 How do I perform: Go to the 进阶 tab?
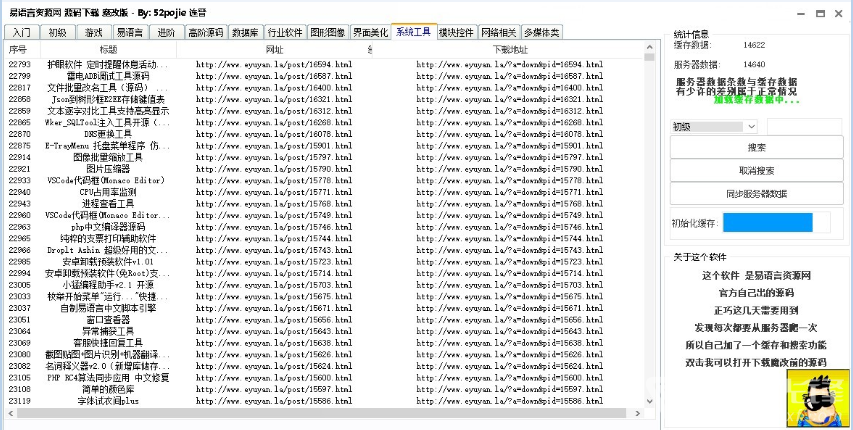tap(166, 33)
